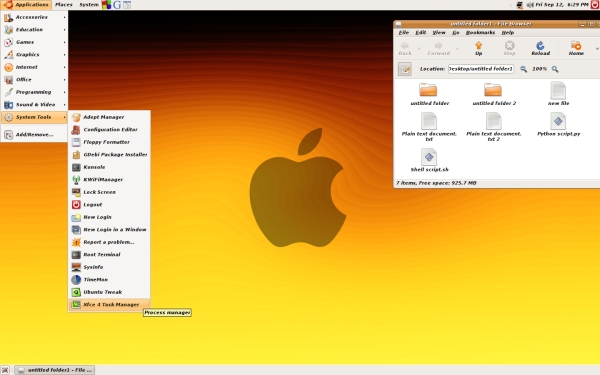Open Add/Remove applications entry

click(34, 135)
